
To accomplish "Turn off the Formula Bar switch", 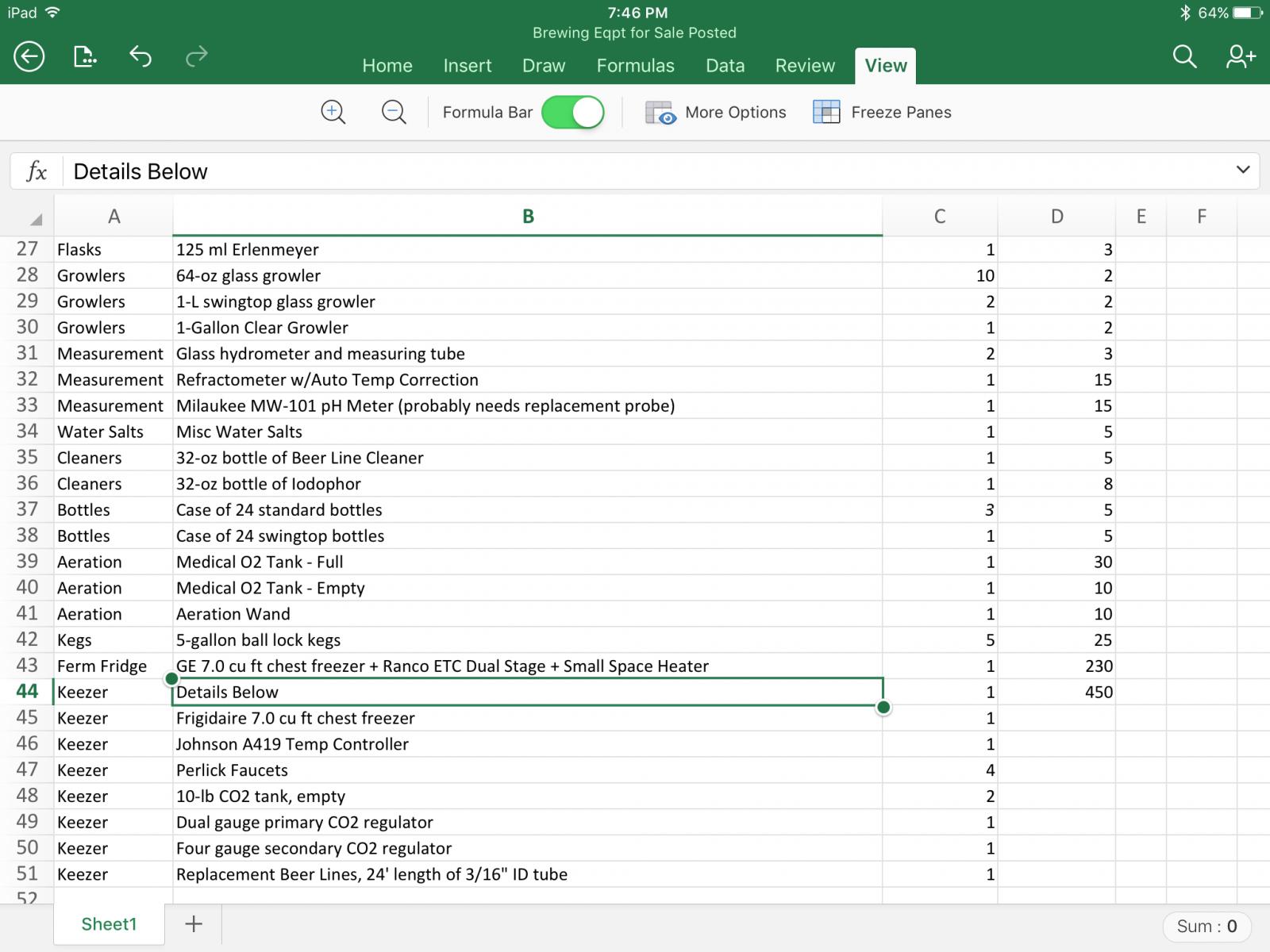I will (572, 113).
